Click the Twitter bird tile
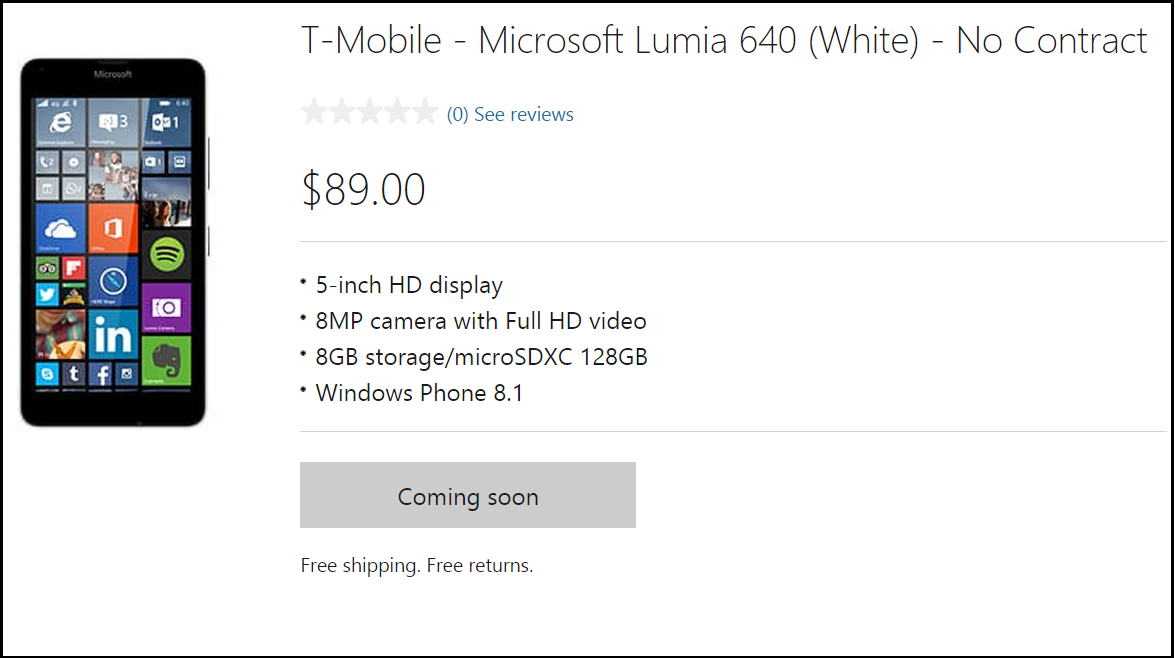The height and width of the screenshot is (658, 1175). pos(47,294)
